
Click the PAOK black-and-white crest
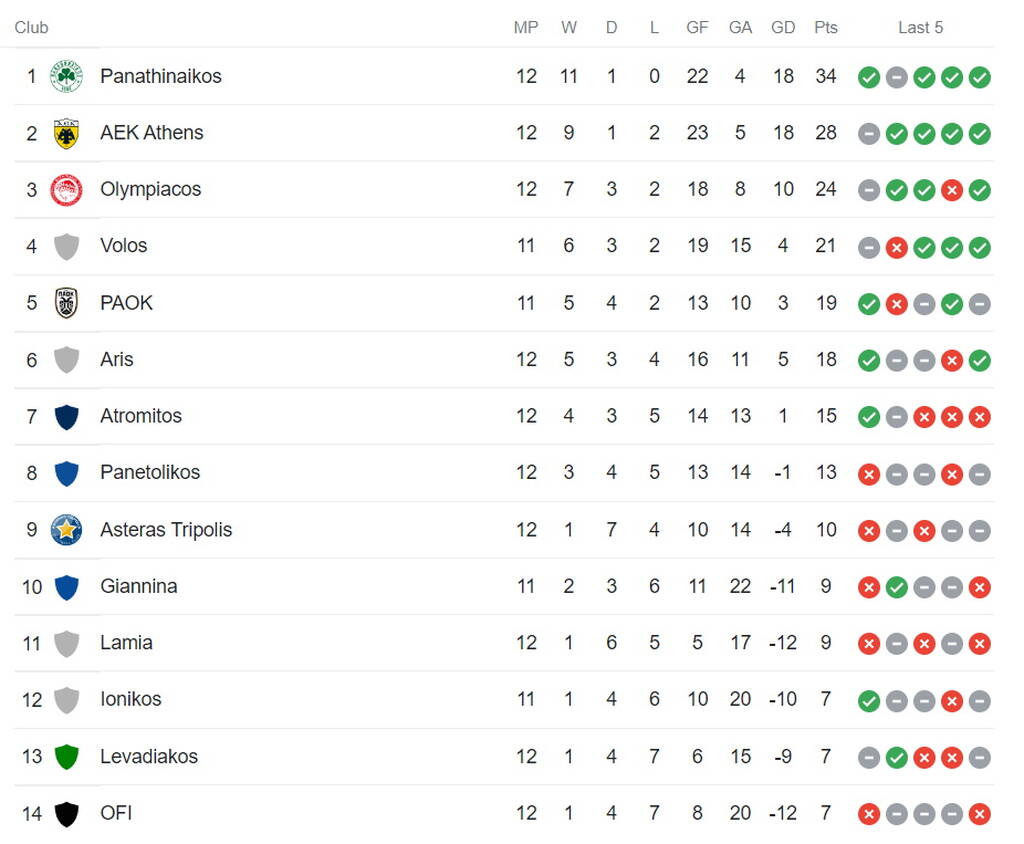pyautogui.click(x=67, y=303)
